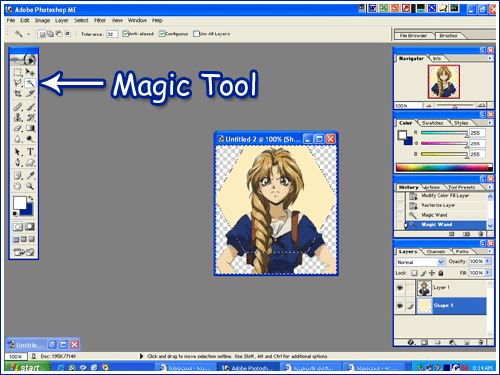
Task: Select the Type tool
Action: 30,152
